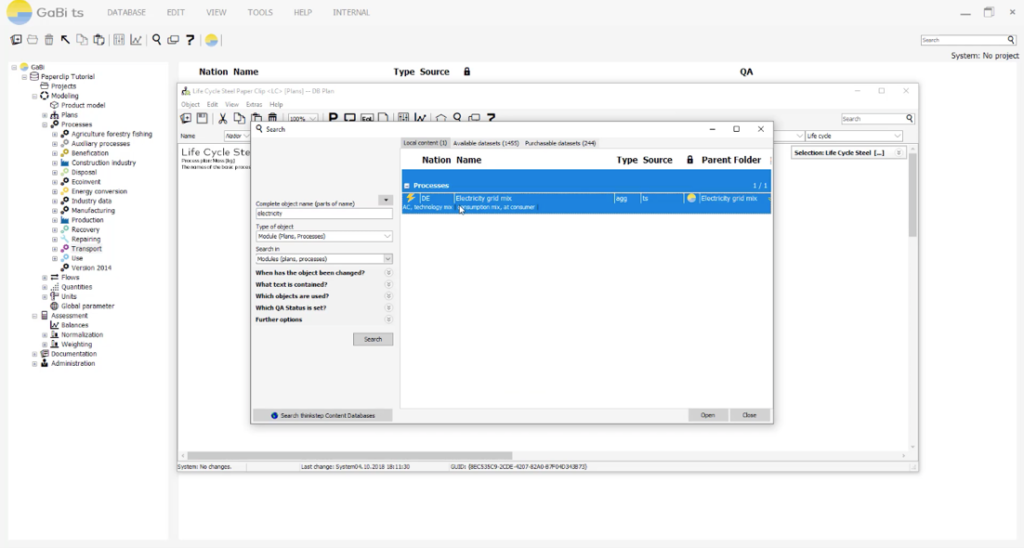
Task: Click the magnifier in the plan window search box
Action: coord(909,118)
